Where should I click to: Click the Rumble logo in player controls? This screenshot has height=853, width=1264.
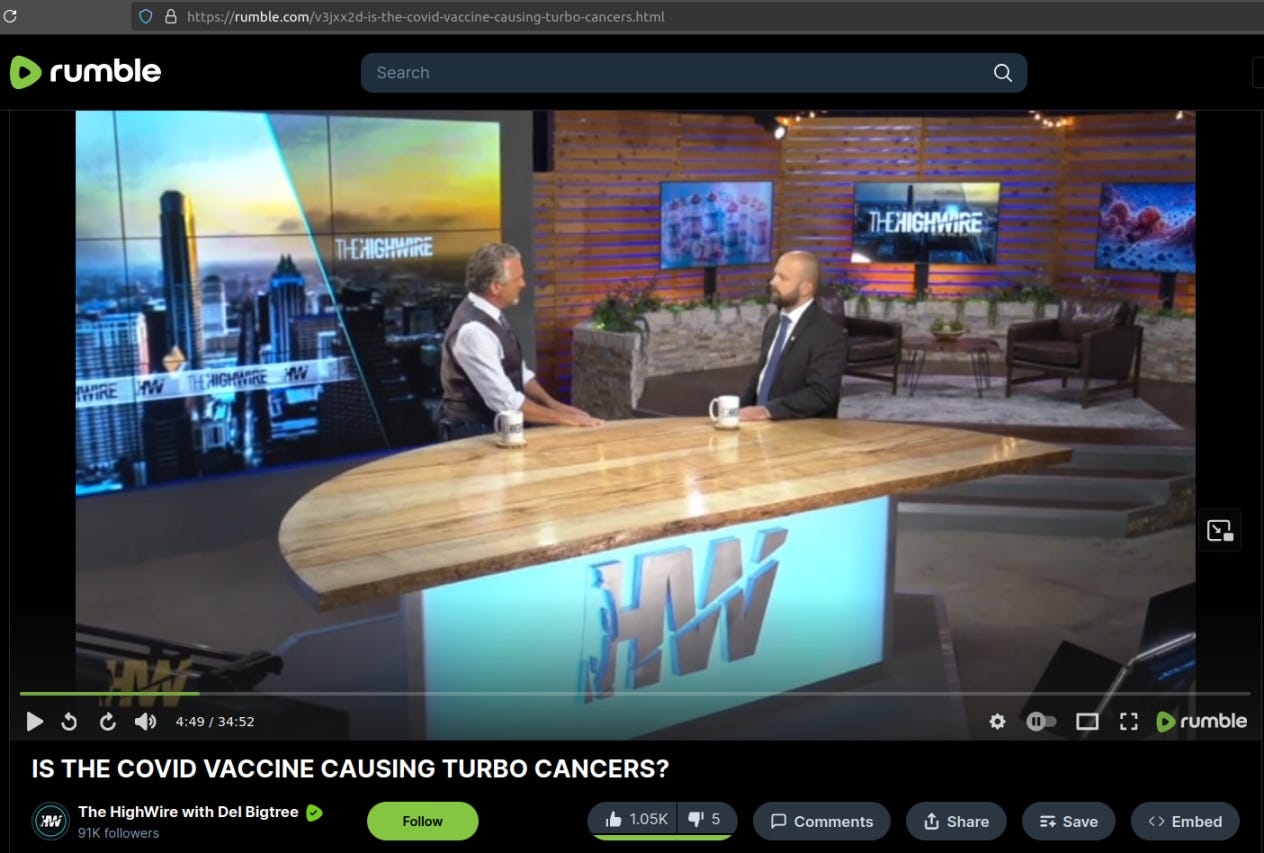tap(1202, 721)
